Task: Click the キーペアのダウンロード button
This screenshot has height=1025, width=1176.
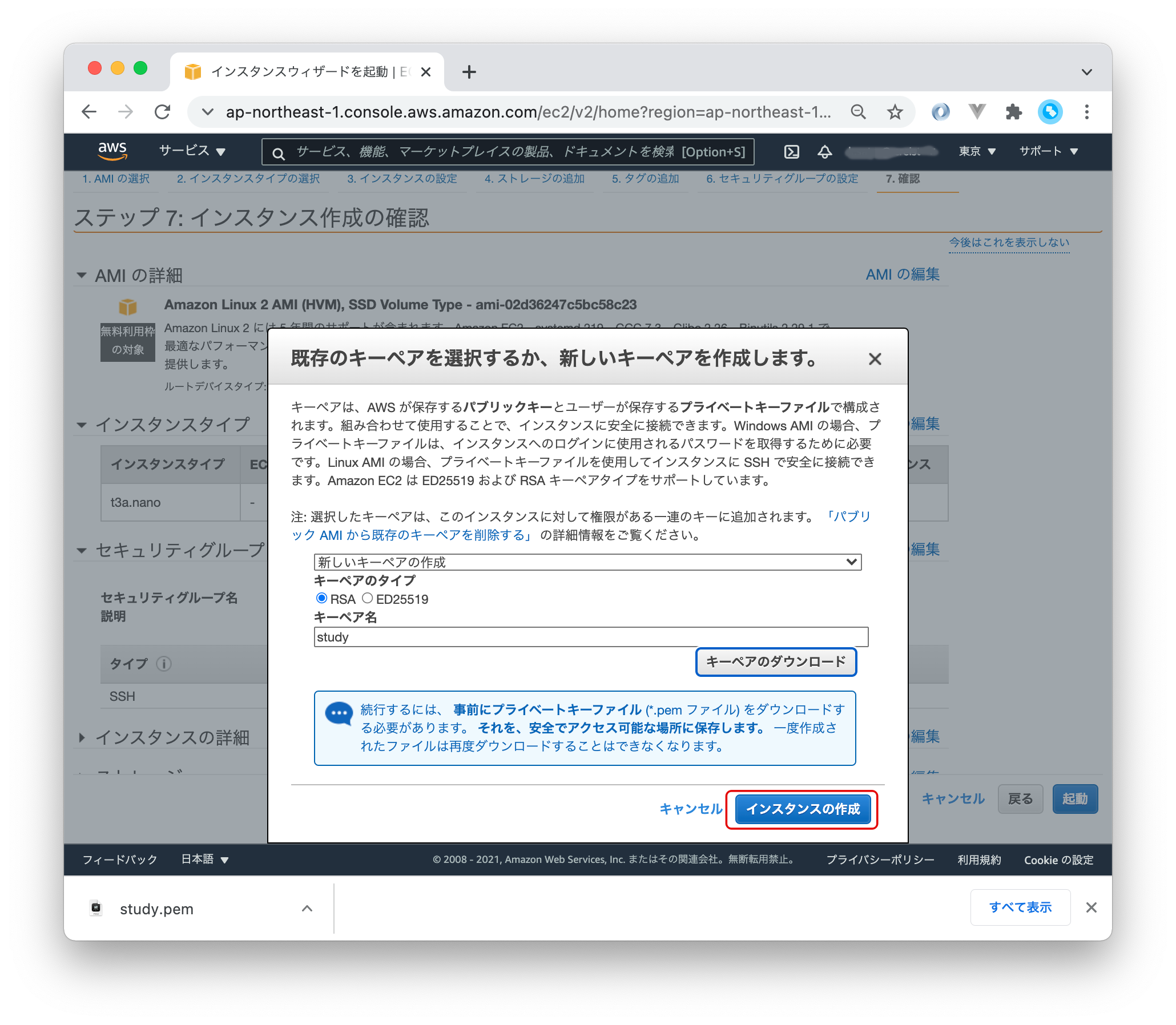Action: [775, 662]
